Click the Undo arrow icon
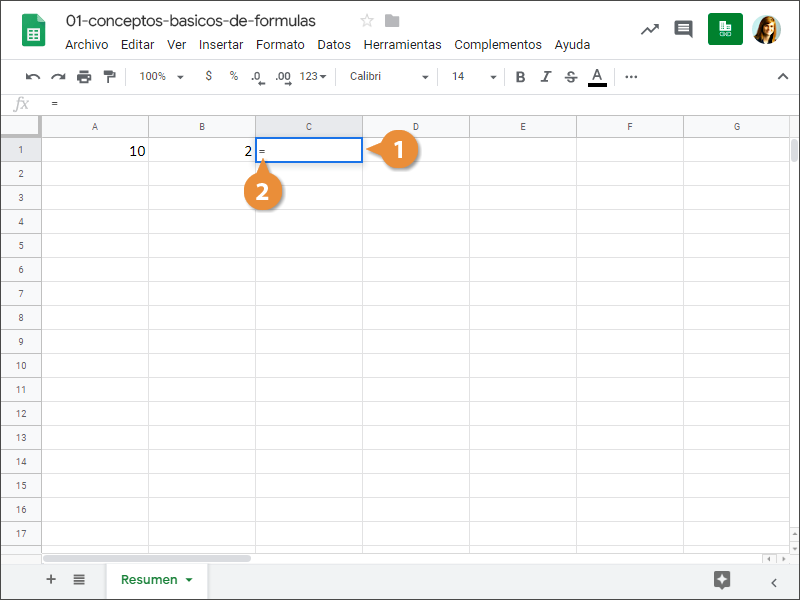 (33, 77)
